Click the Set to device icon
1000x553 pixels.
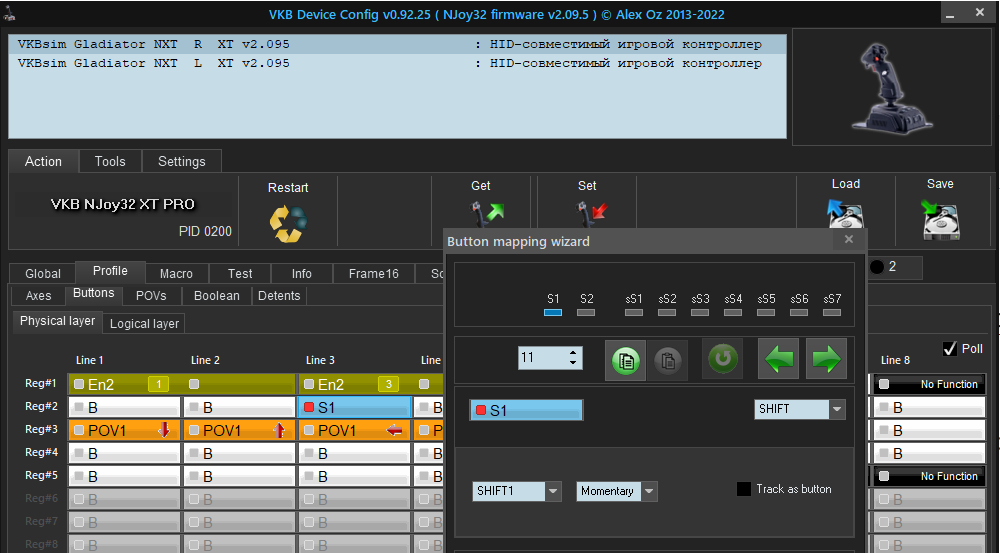click(x=592, y=213)
